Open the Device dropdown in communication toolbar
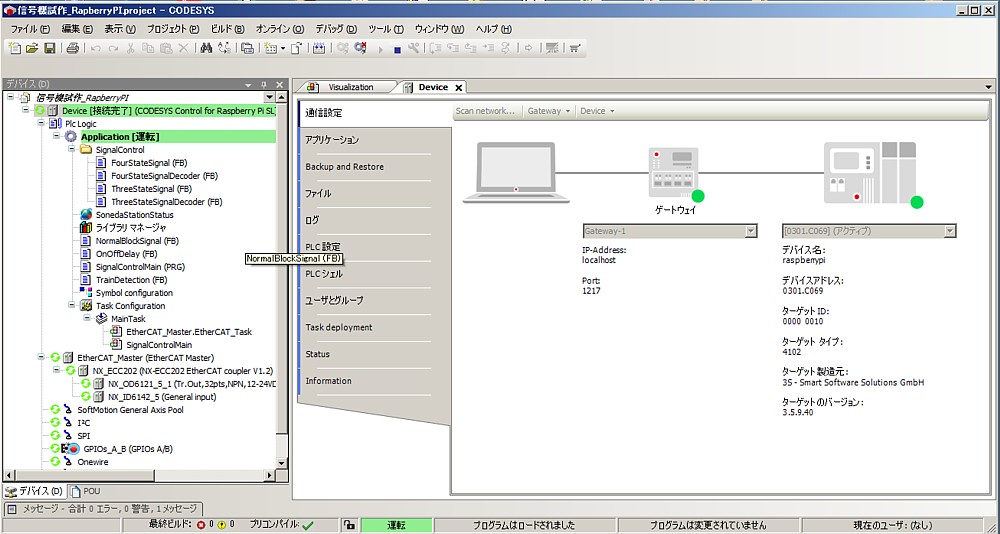Viewport: 1000px width, 534px height. click(x=597, y=111)
